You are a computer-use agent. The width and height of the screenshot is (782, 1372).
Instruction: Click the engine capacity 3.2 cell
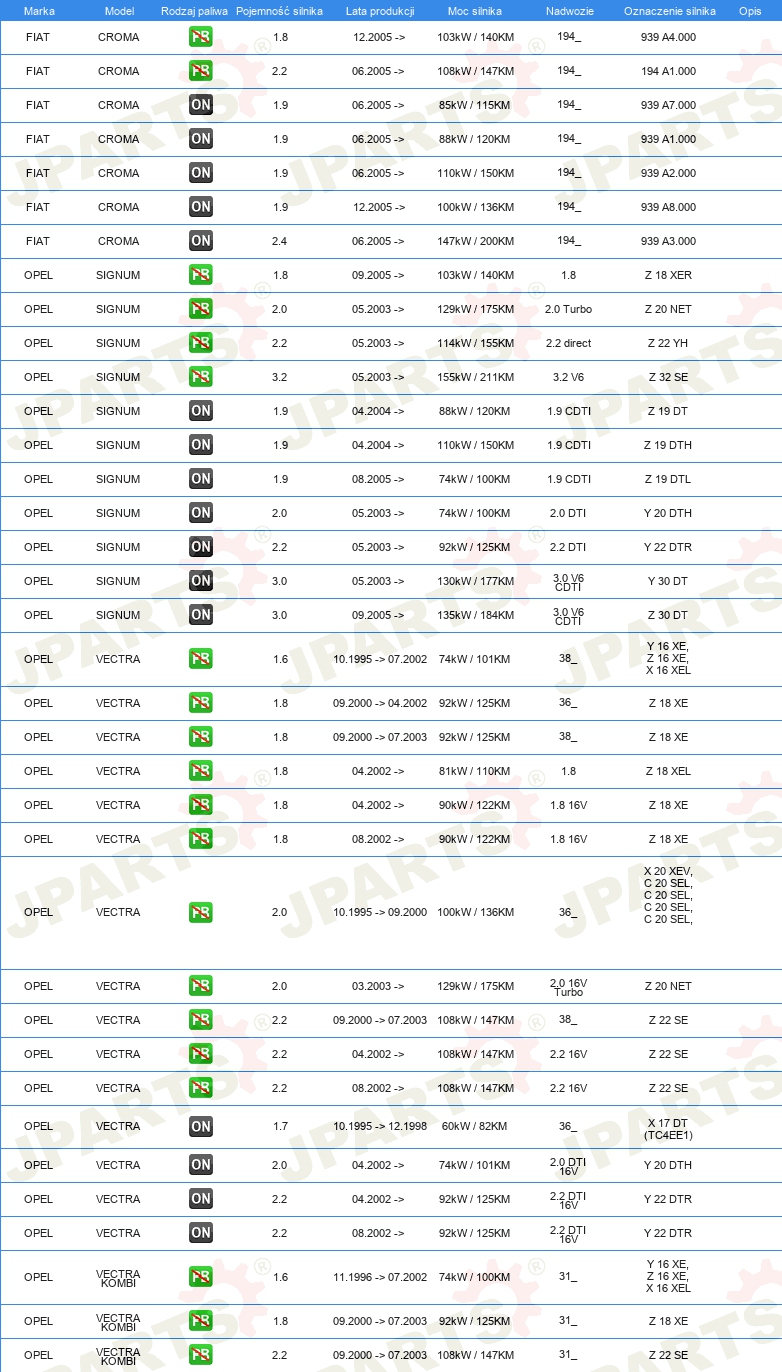pyautogui.click(x=280, y=377)
